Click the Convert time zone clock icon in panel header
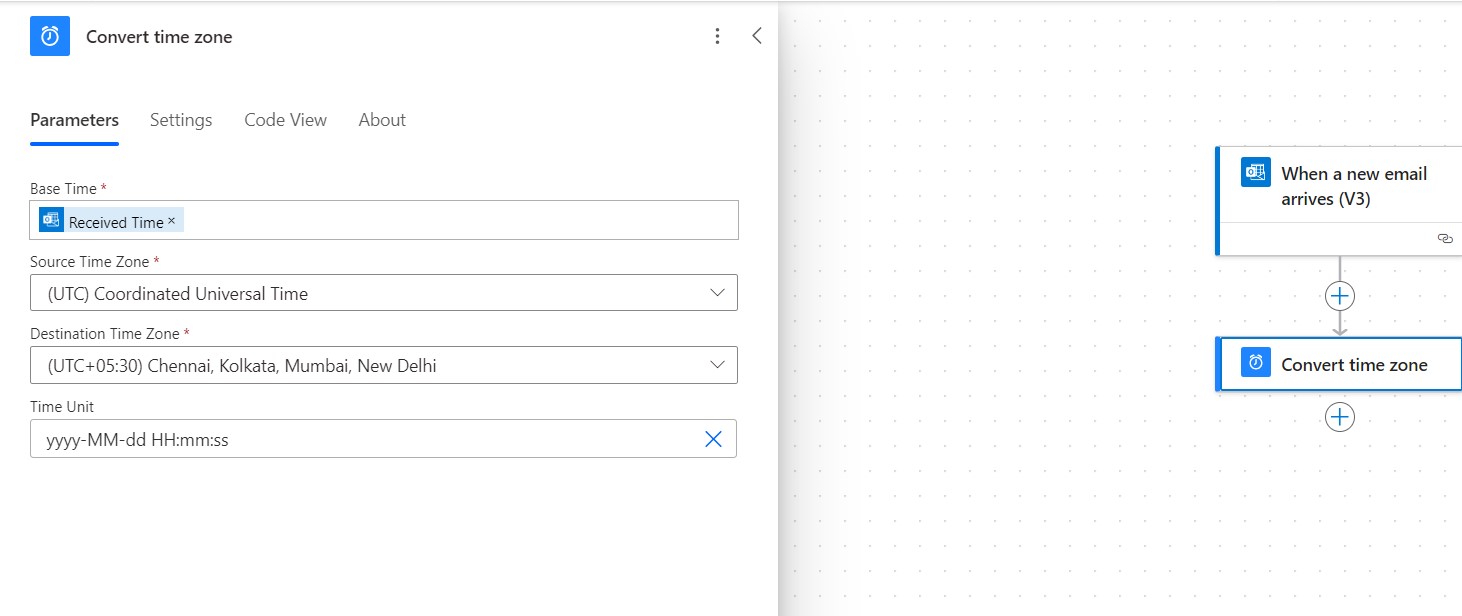The height and width of the screenshot is (616, 1462). click(50, 36)
